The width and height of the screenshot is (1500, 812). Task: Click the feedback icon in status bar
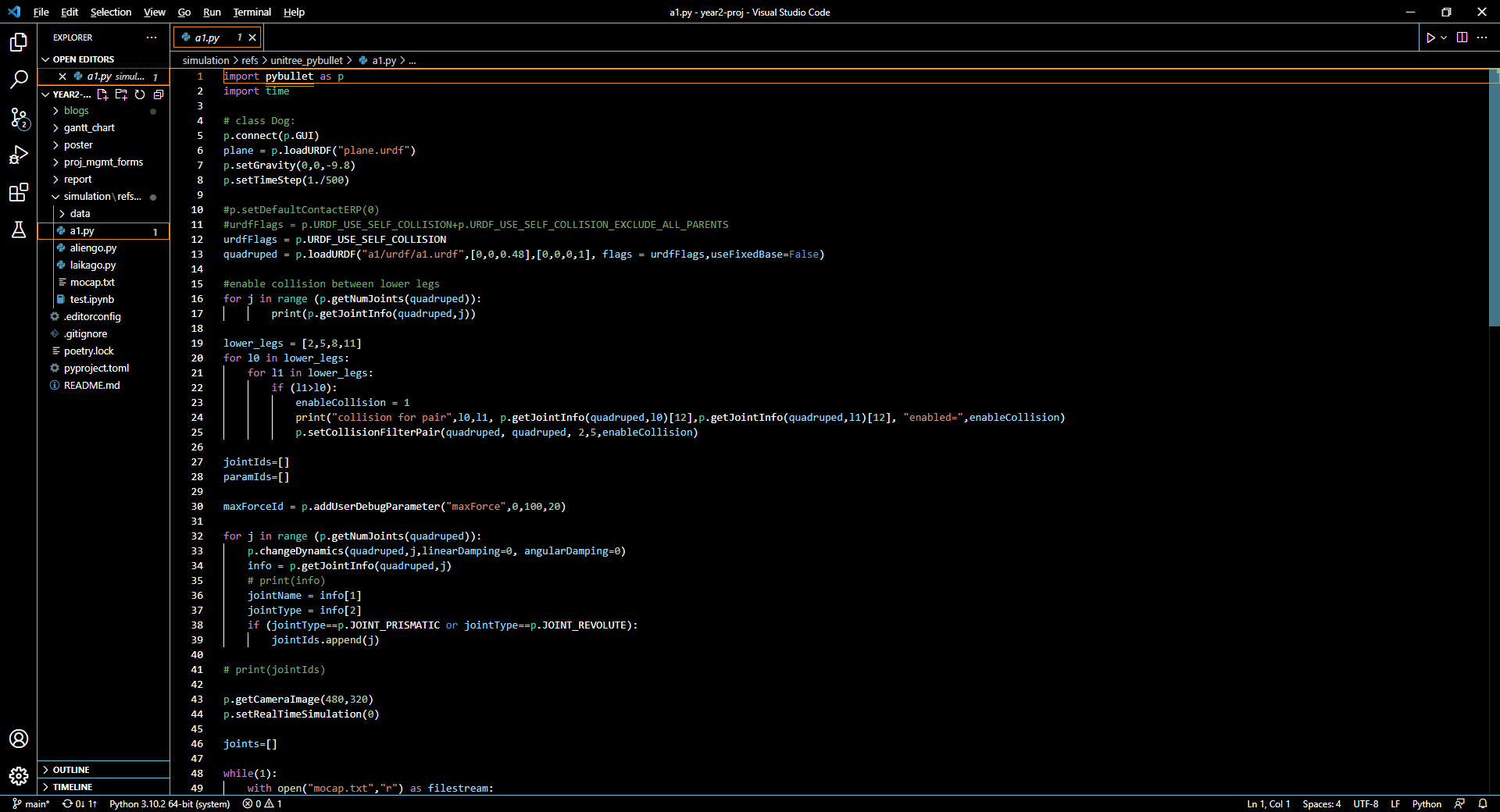(1459, 803)
